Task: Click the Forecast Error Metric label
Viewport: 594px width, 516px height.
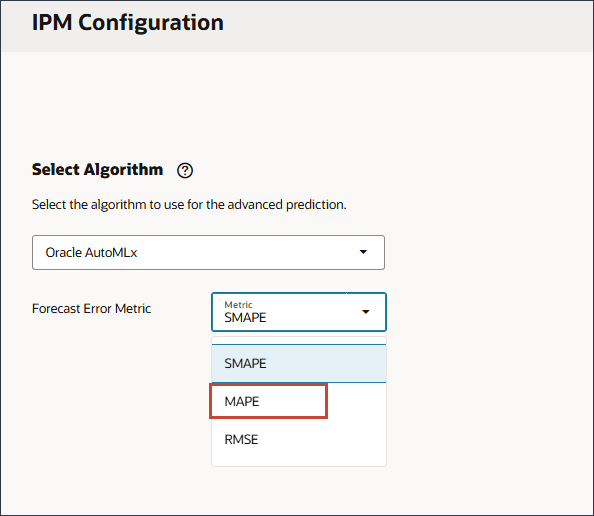Action: (91, 308)
